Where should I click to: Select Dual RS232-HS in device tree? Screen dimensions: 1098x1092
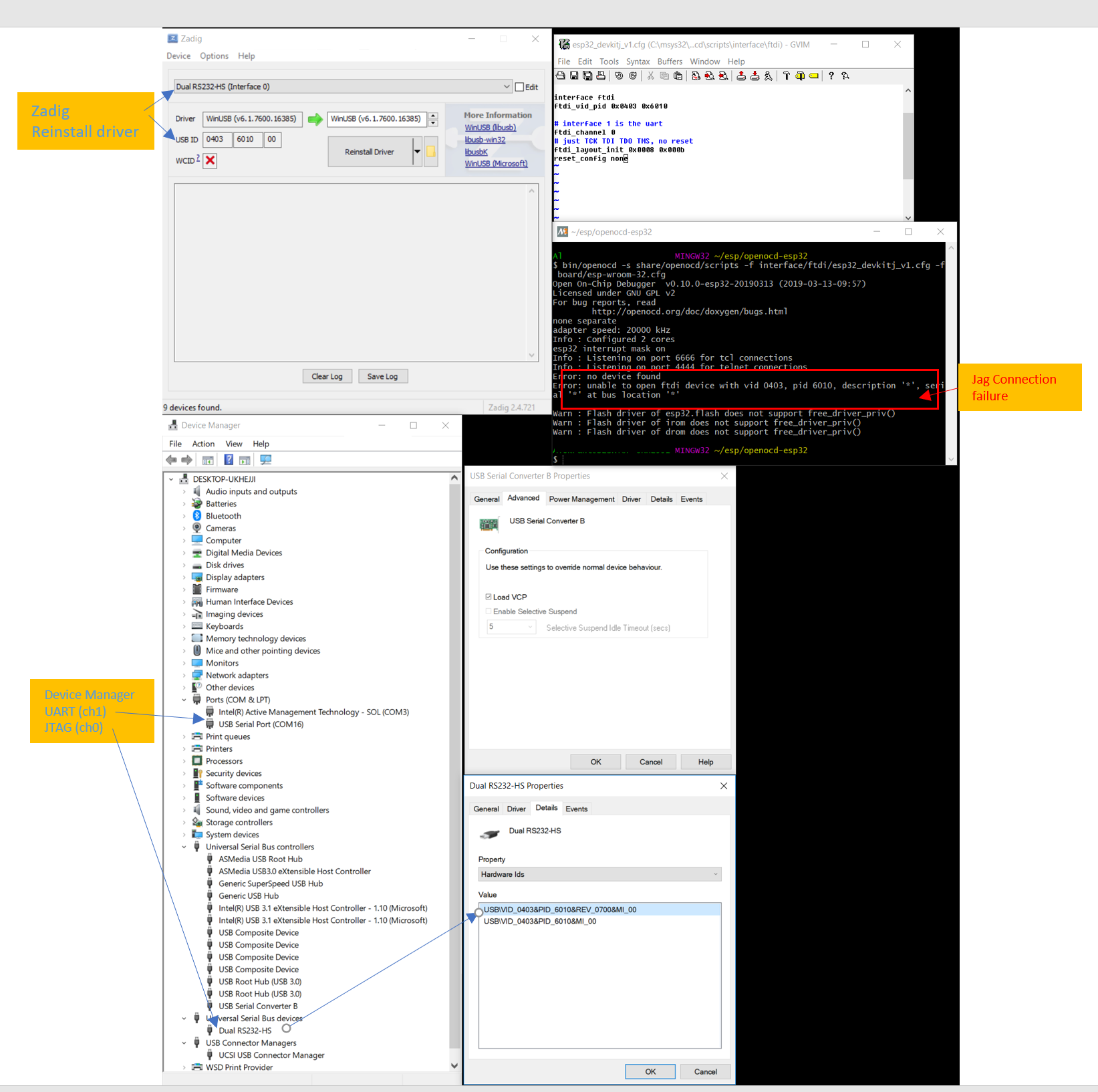[245, 1031]
